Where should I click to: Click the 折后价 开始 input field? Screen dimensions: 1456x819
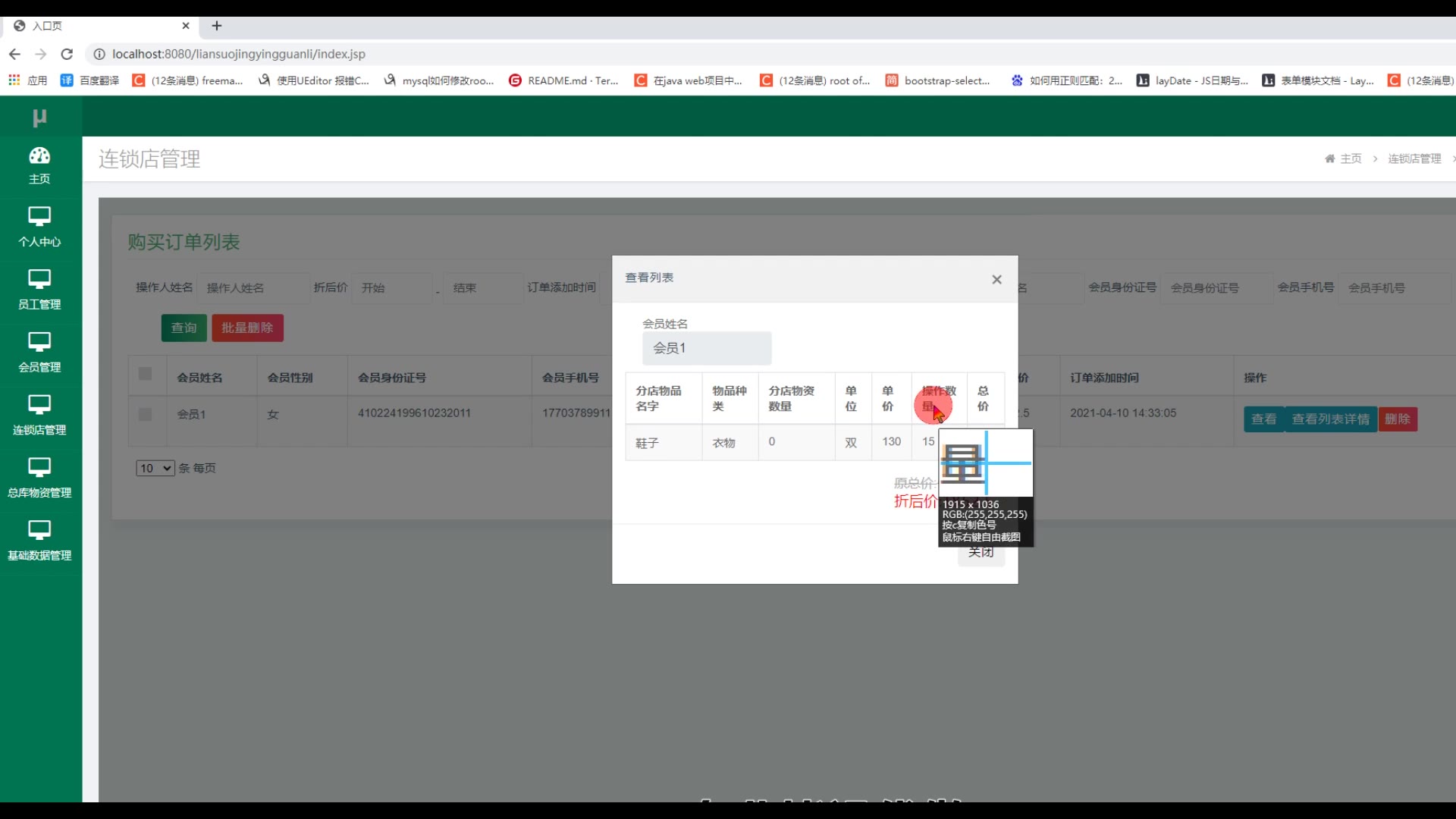point(393,288)
